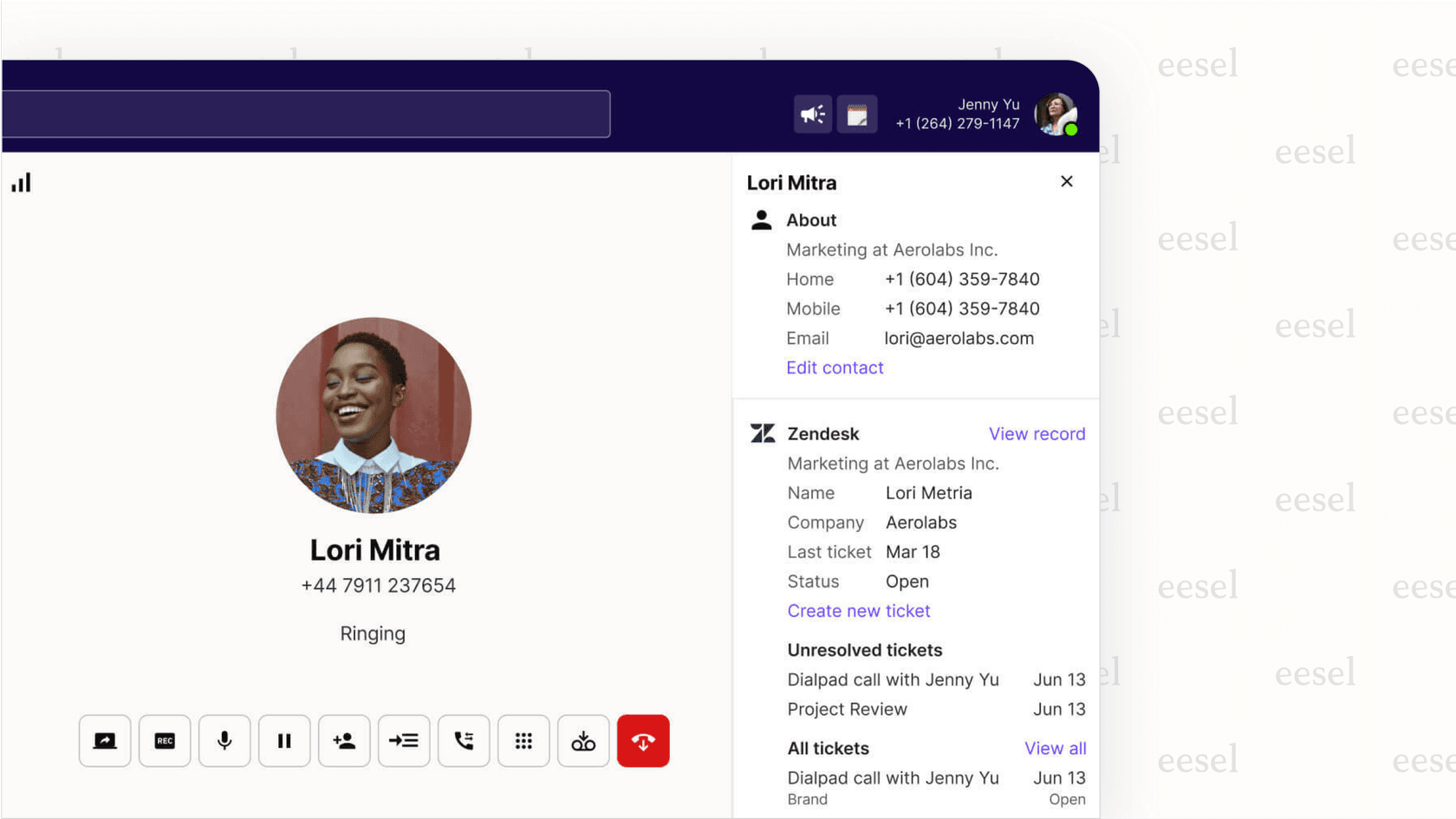This screenshot has height=819, width=1456.
Task: Open the calendar notepad icon
Action: pyautogui.click(x=858, y=114)
